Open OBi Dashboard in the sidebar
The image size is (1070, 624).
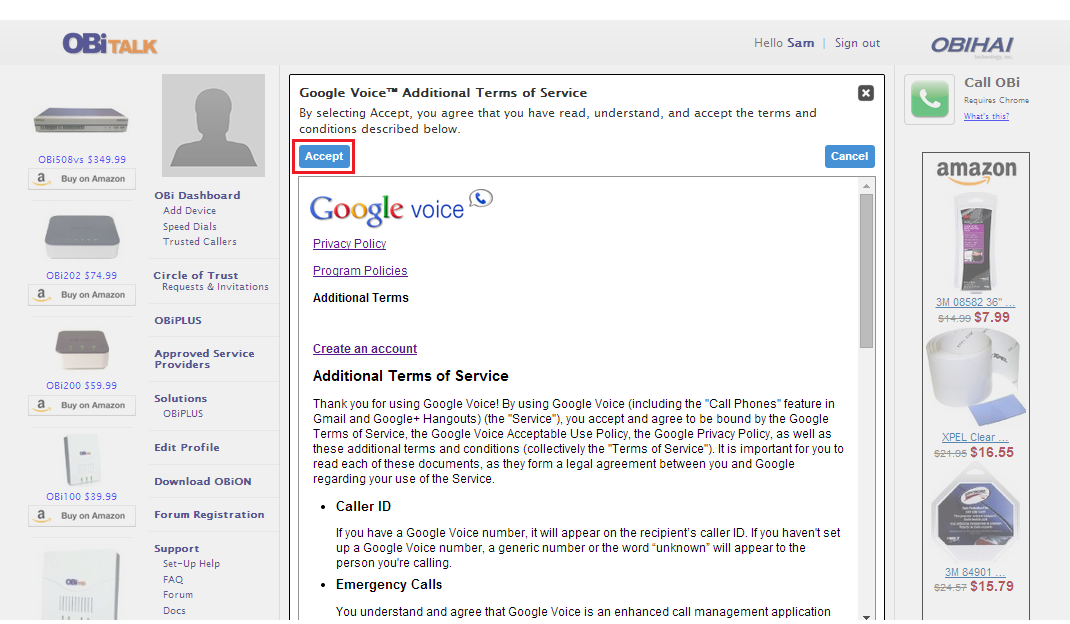click(x=197, y=196)
